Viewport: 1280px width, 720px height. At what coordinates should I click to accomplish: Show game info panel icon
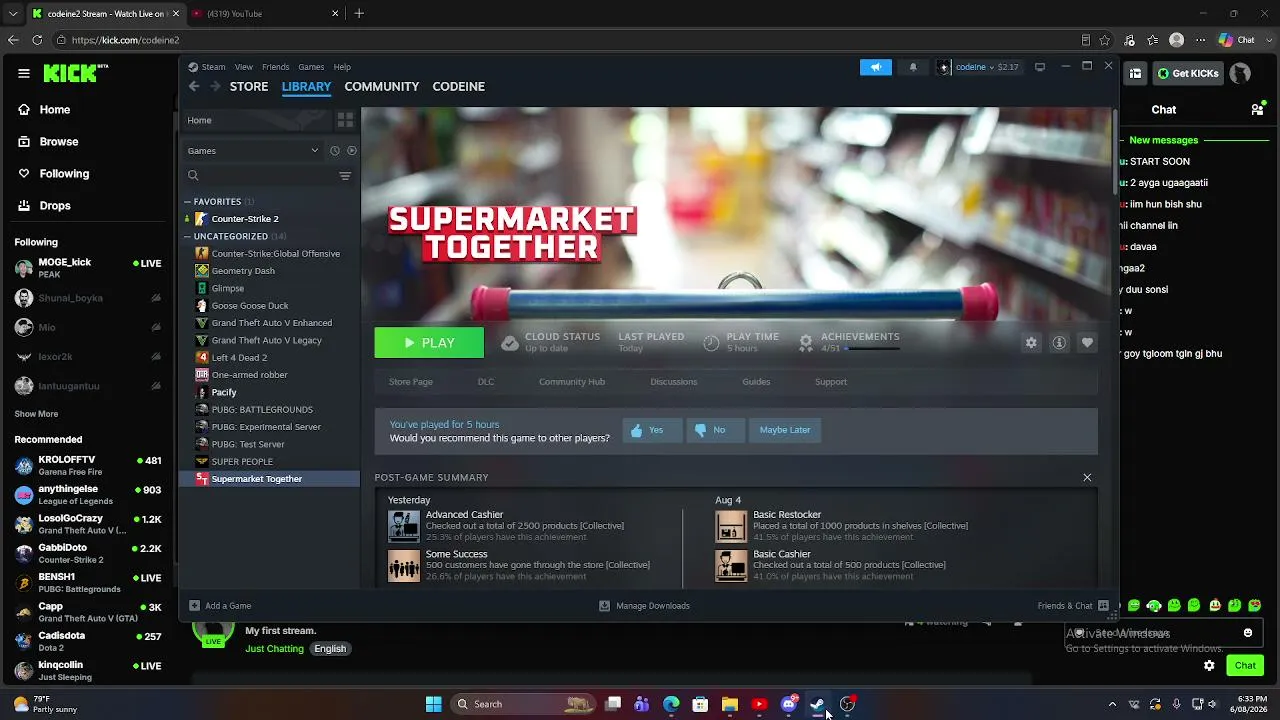(x=1059, y=343)
